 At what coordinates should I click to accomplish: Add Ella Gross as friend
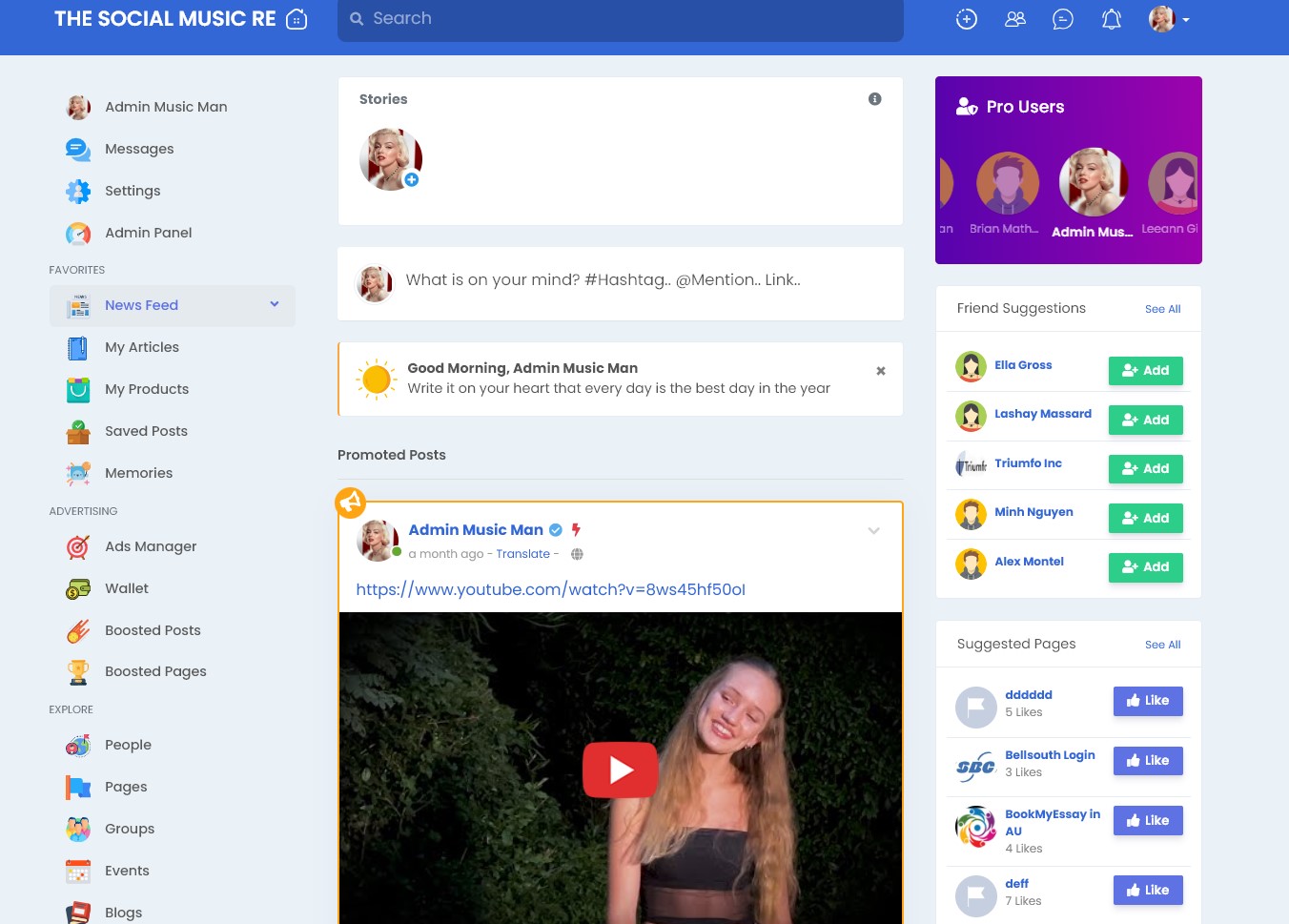coord(1146,371)
